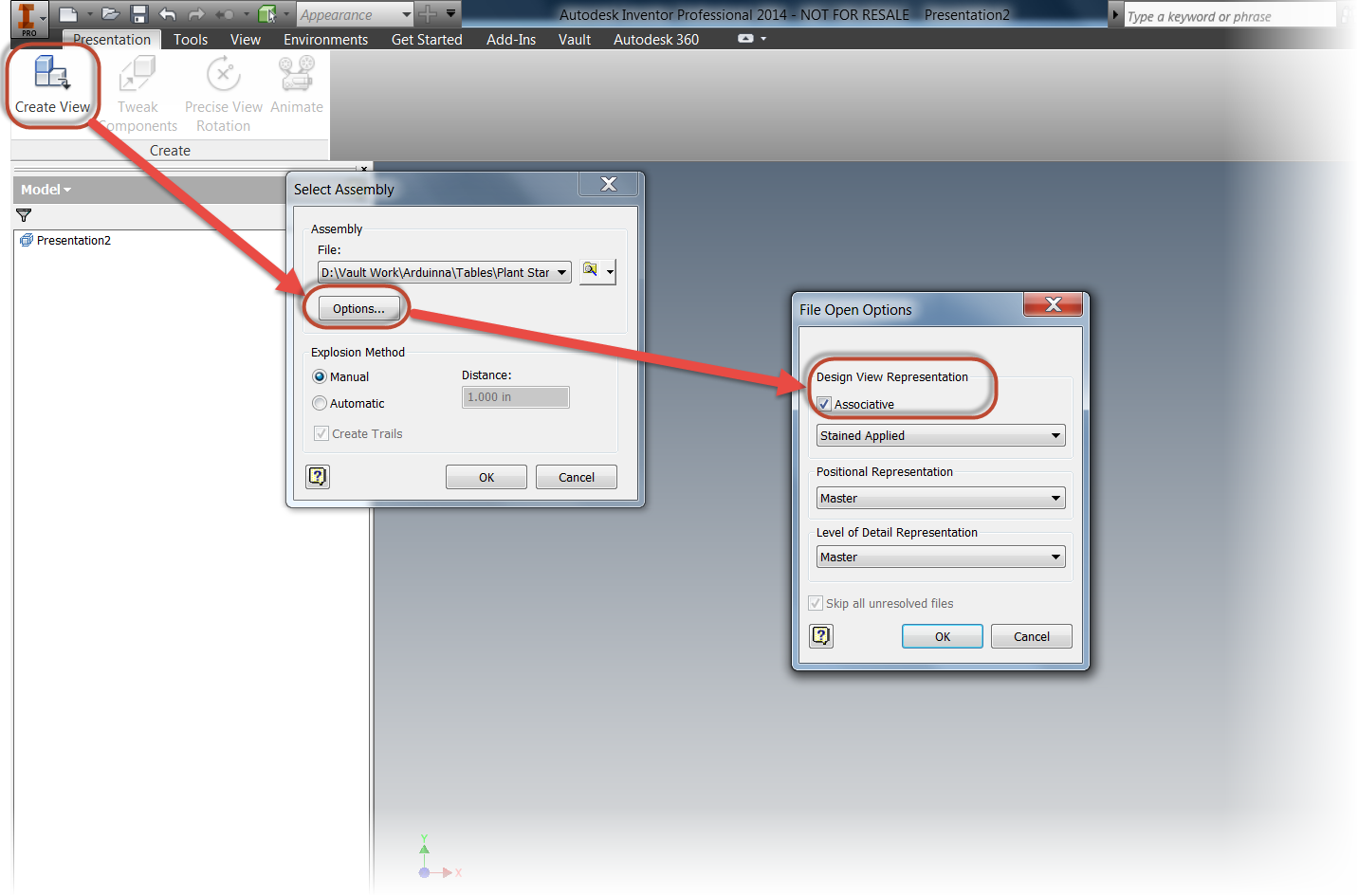
Task: Open the Add-Ins ribbon tab
Action: (x=511, y=39)
